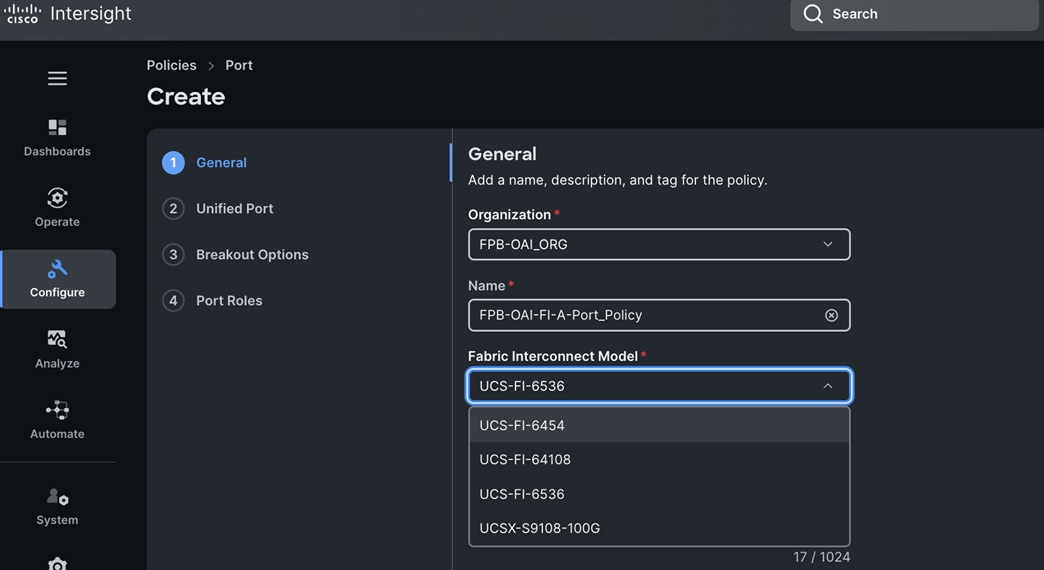Viewport: 1044px width, 570px height.
Task: Open the Automate section
Action: pos(57,420)
